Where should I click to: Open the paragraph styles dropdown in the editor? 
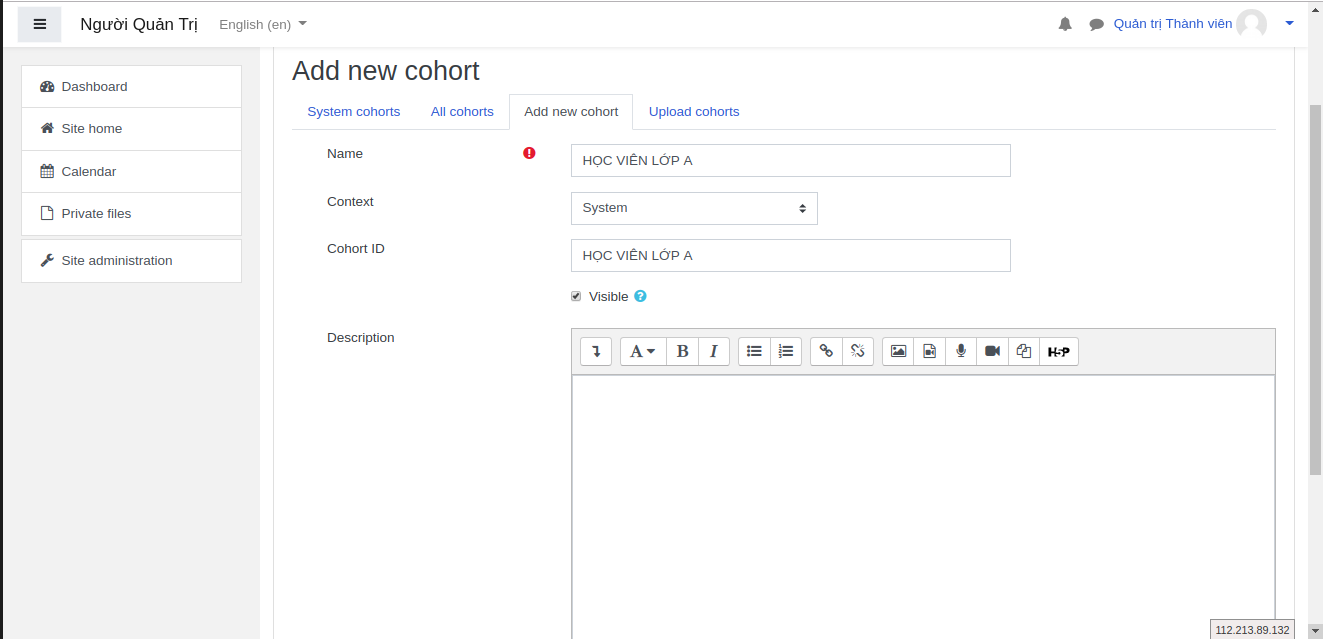(x=642, y=351)
